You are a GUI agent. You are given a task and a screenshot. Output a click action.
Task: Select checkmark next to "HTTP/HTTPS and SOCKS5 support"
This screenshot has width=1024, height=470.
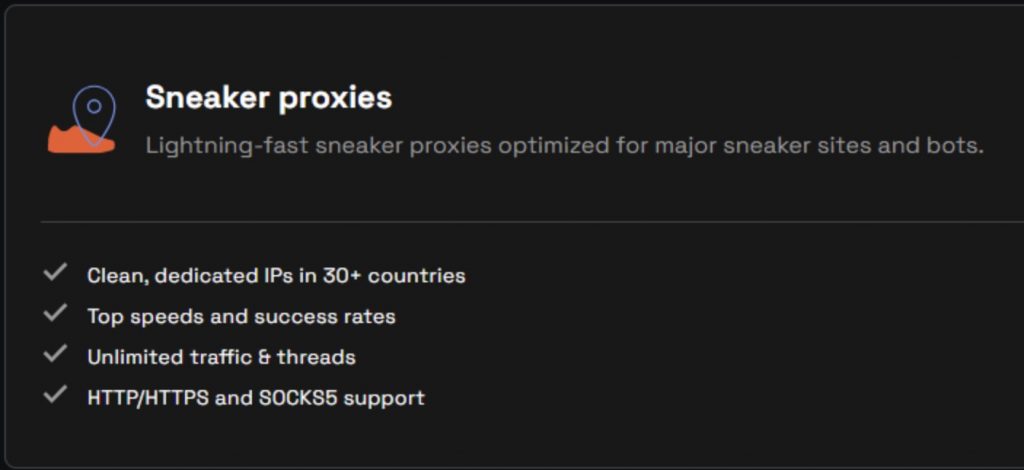pyautogui.click(x=55, y=394)
